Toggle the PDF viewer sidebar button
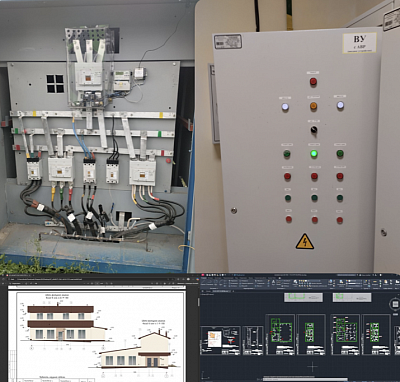 pyautogui.click(x=3, y=283)
